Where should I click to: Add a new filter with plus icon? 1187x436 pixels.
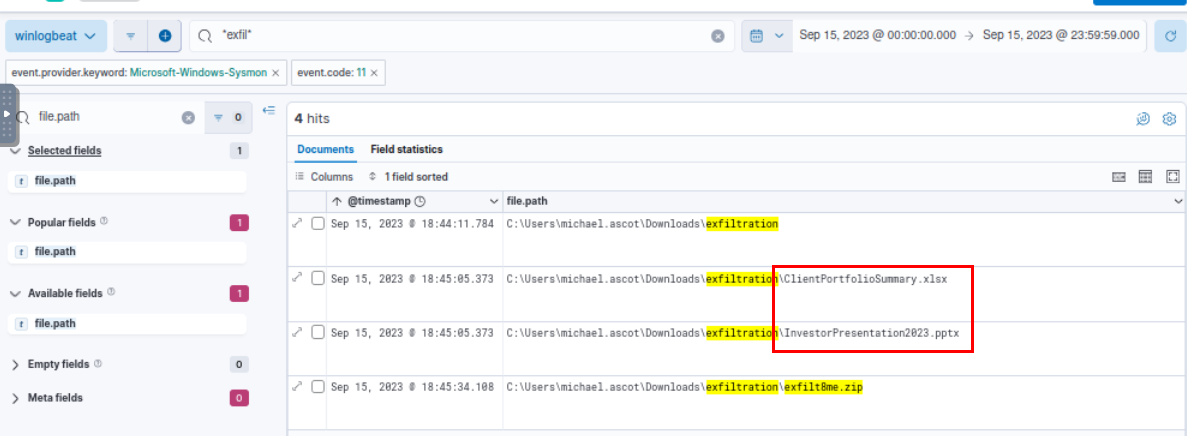164,36
